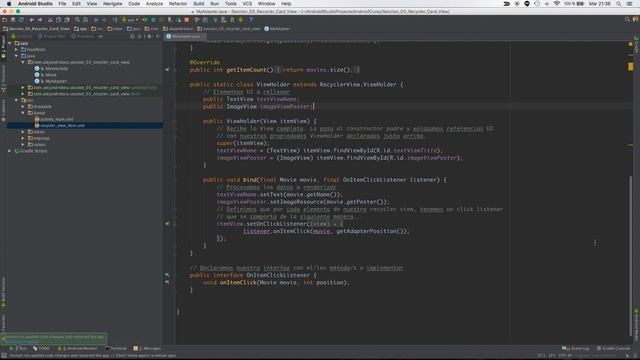Click the Open file toolbar icon
Image resolution: width=640 pixels, height=360 pixels.
tap(4, 20)
